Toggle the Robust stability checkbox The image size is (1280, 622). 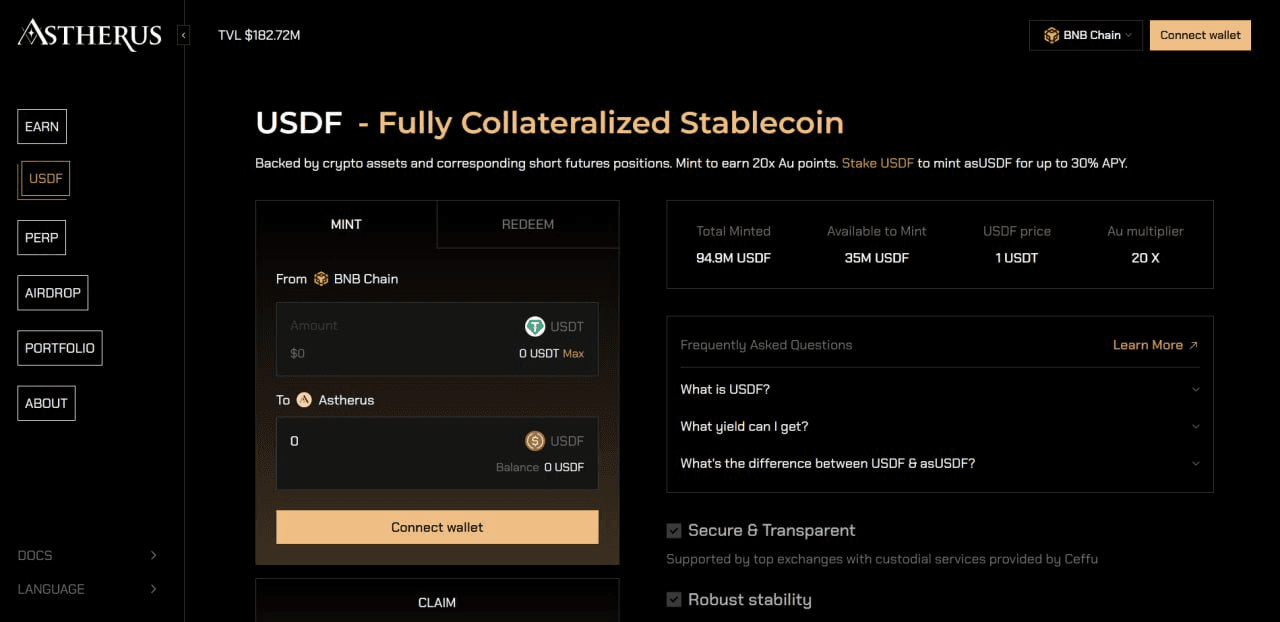(x=674, y=600)
